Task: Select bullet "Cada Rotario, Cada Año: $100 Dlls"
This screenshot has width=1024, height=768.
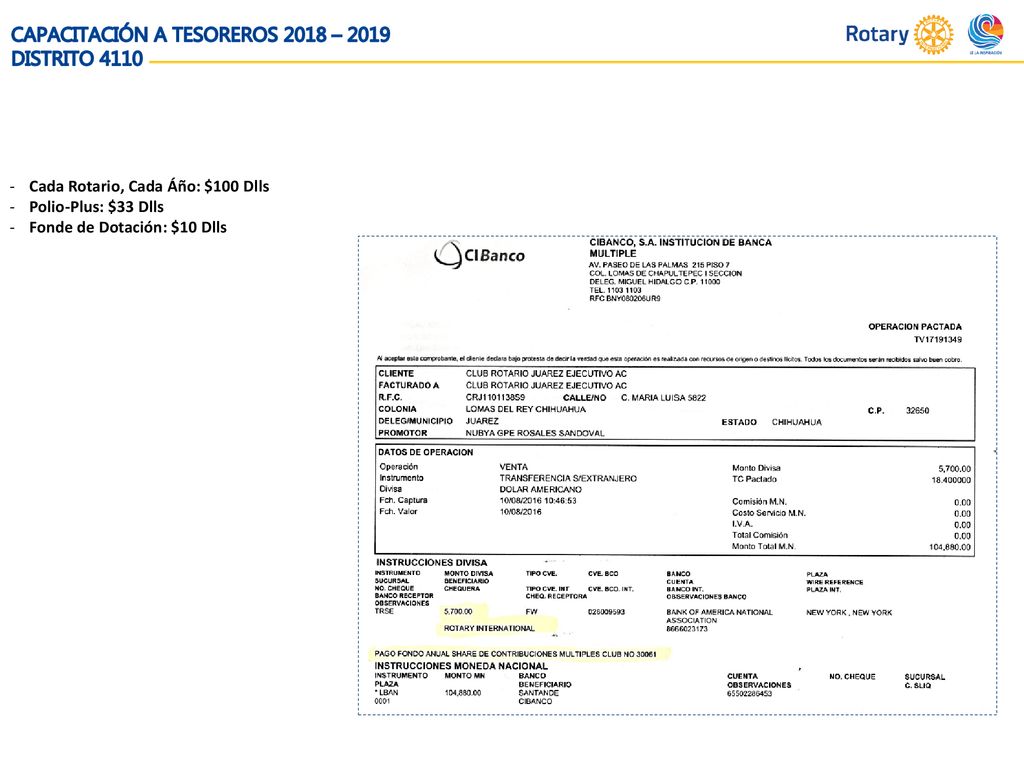Action: point(149,186)
